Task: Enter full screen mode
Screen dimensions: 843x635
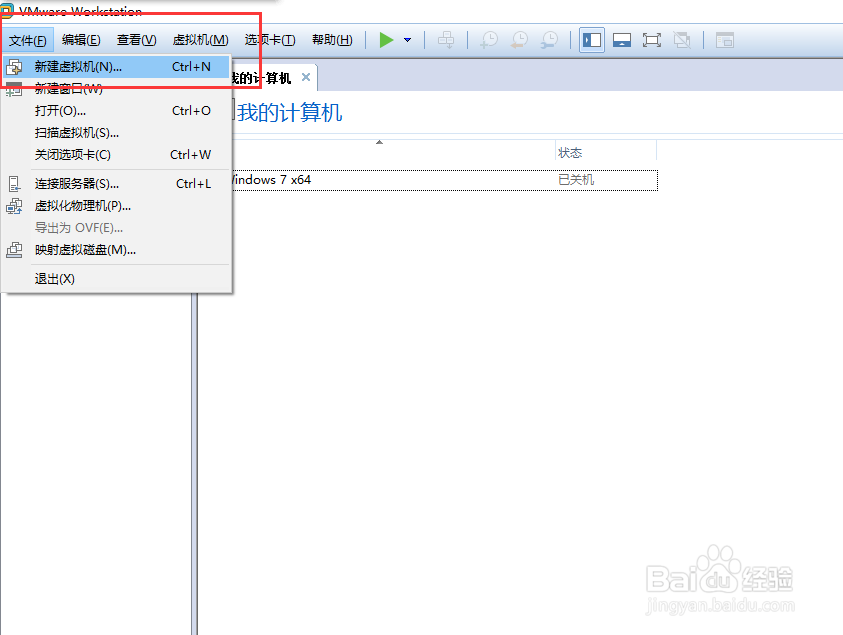Action: 652,40
